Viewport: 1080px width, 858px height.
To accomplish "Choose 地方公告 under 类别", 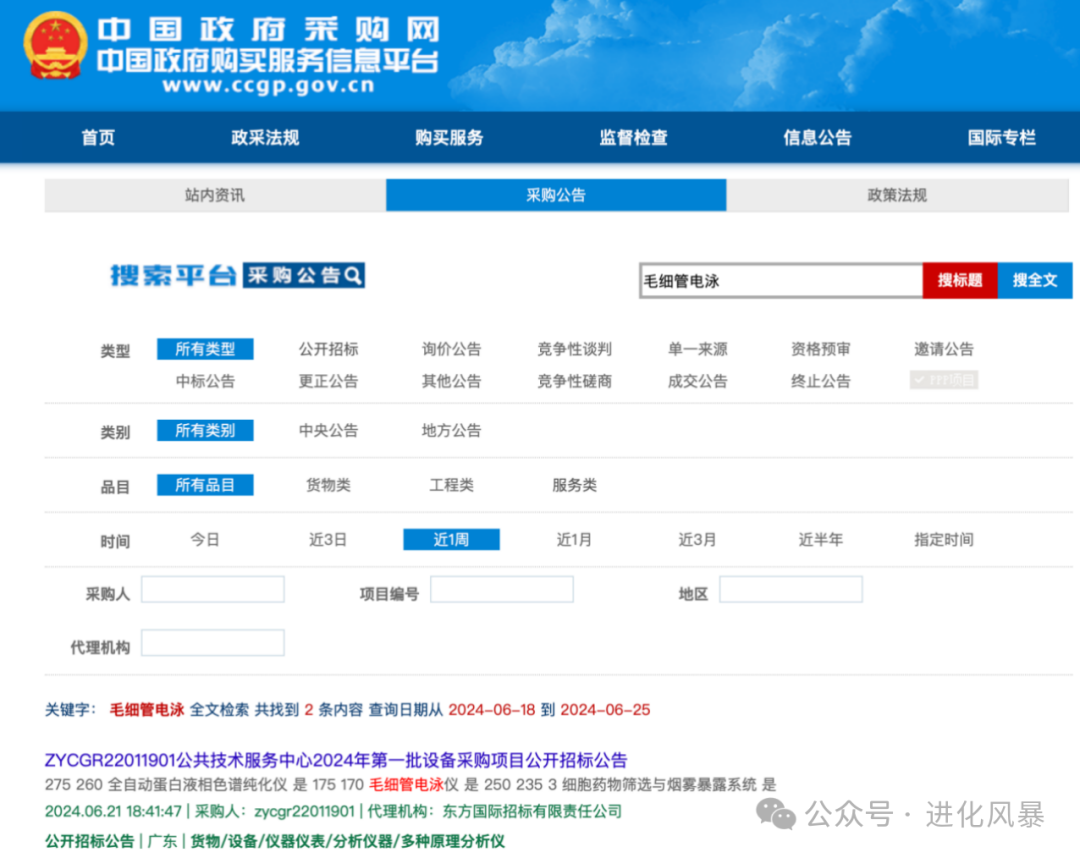I will [450, 431].
